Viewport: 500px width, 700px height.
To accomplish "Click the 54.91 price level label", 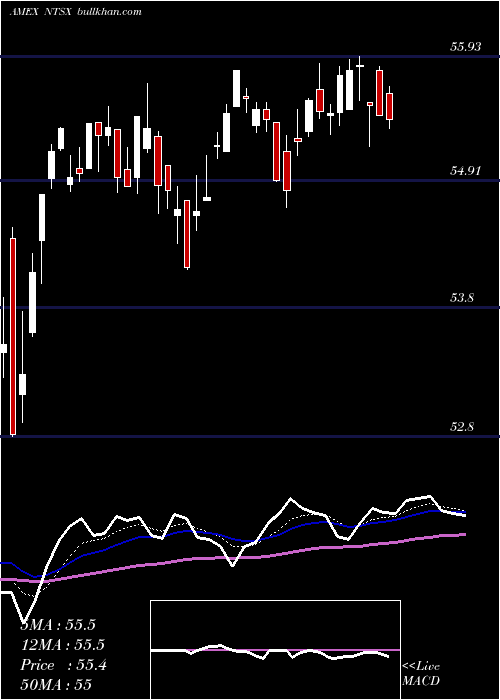I will [x=465, y=170].
